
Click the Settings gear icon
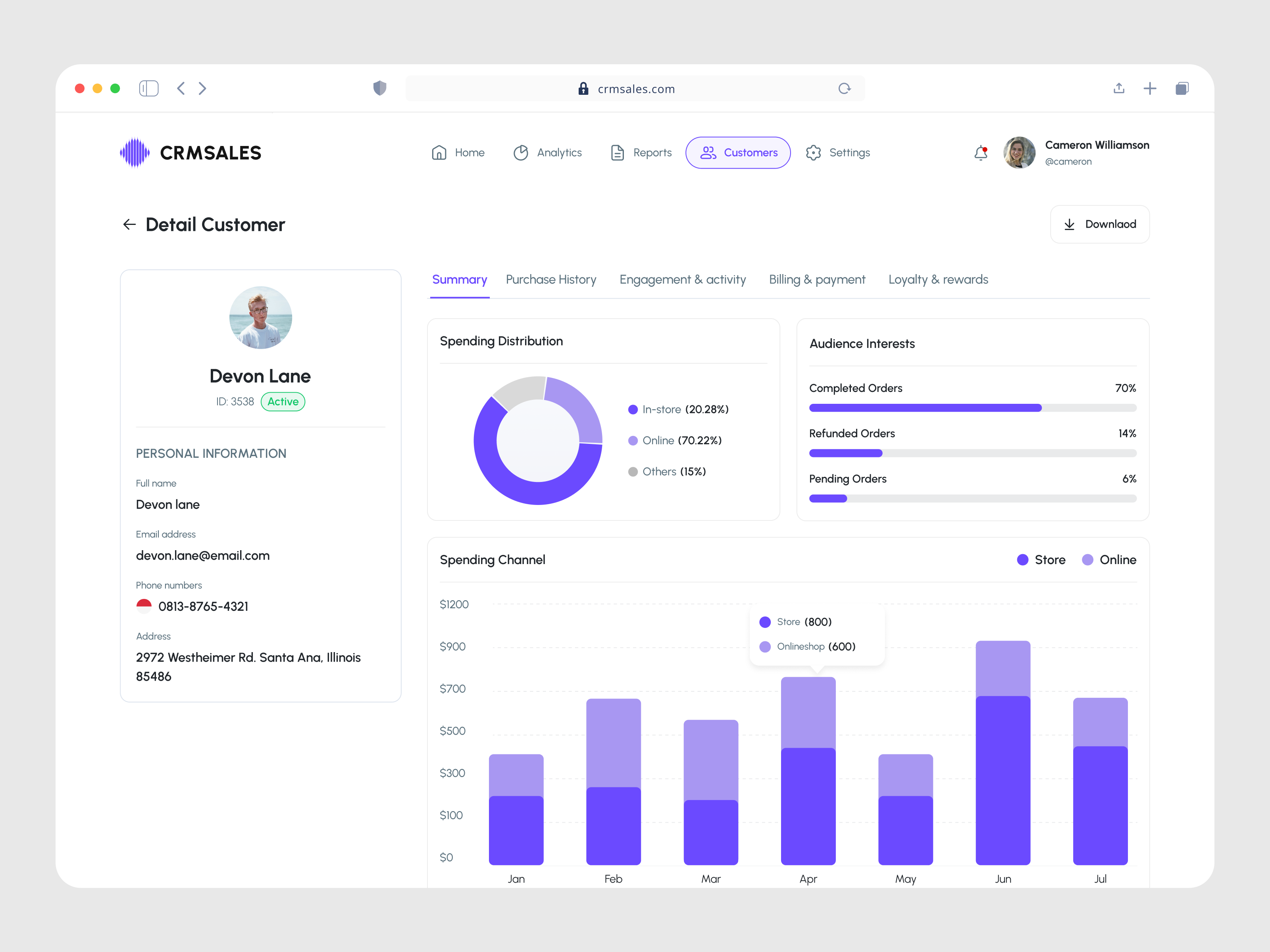pos(814,153)
